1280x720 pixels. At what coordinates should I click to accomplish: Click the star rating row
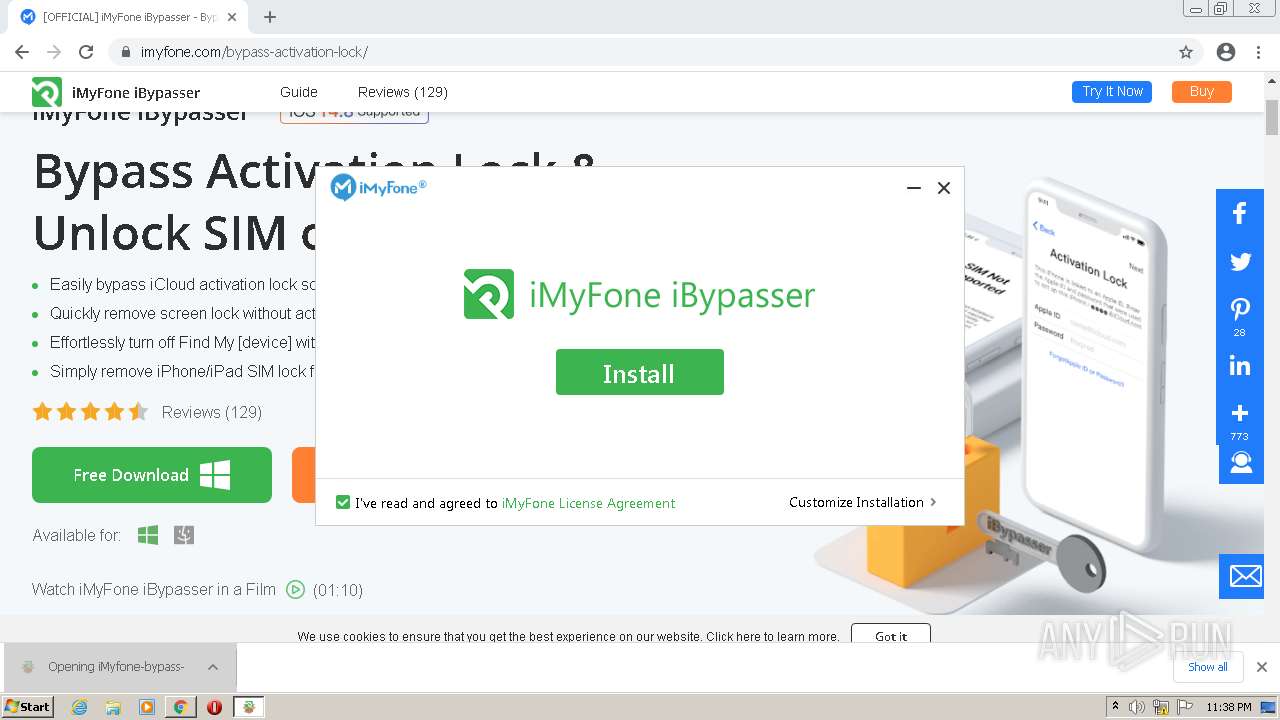(90, 412)
